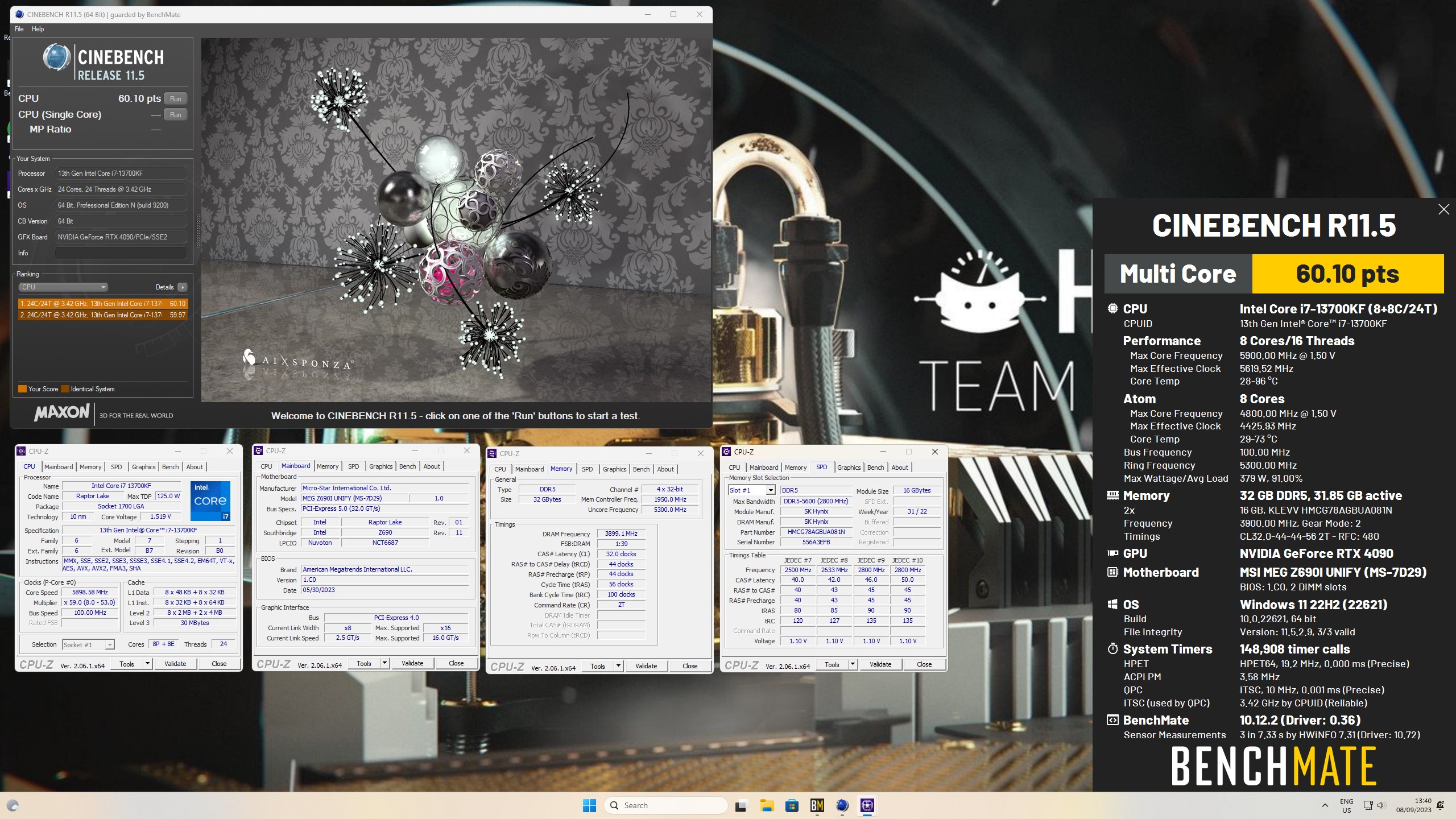Viewport: 1456px width, 819px height.
Task: Click Validate in CPU-Z SPD window
Action: pyautogui.click(x=880, y=664)
